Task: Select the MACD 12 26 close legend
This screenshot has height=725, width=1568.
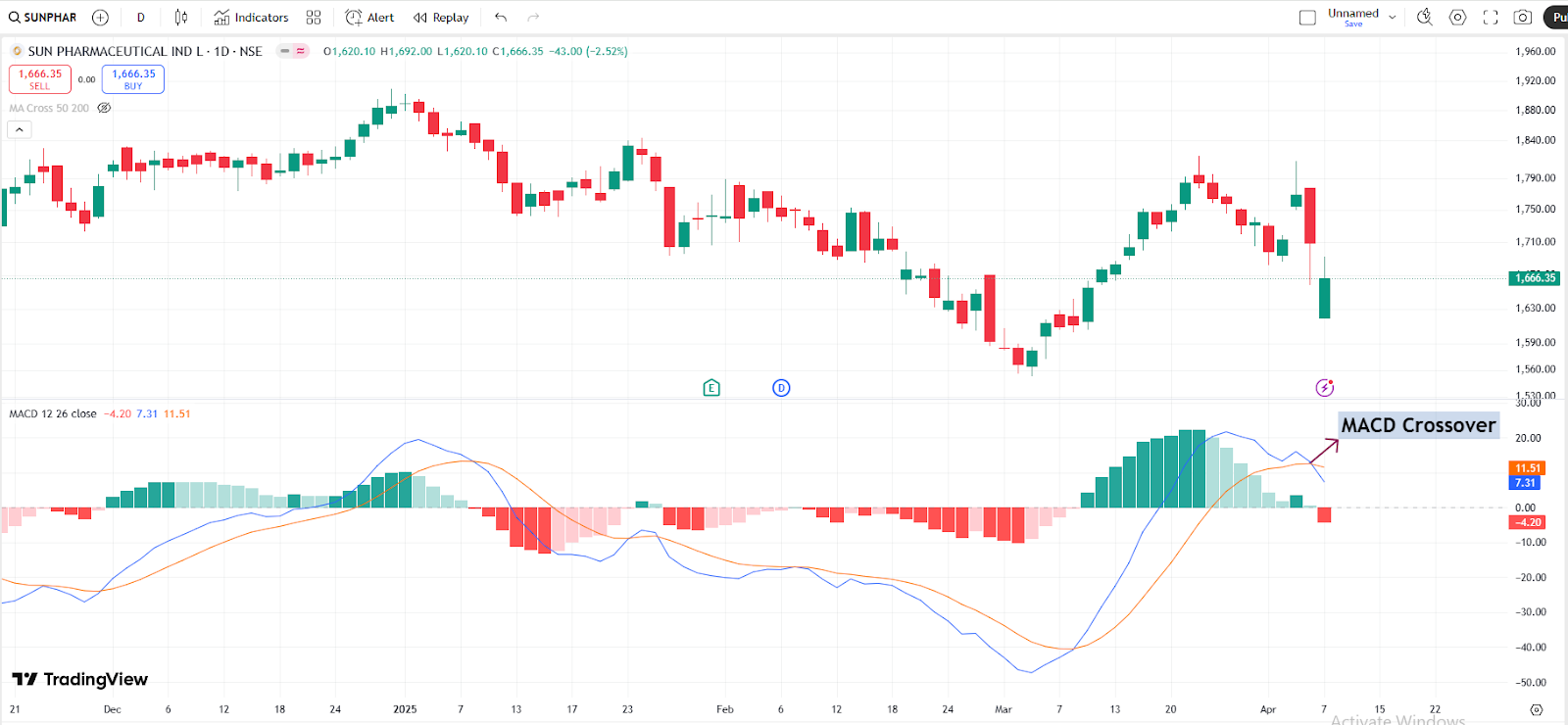Action: click(x=53, y=414)
